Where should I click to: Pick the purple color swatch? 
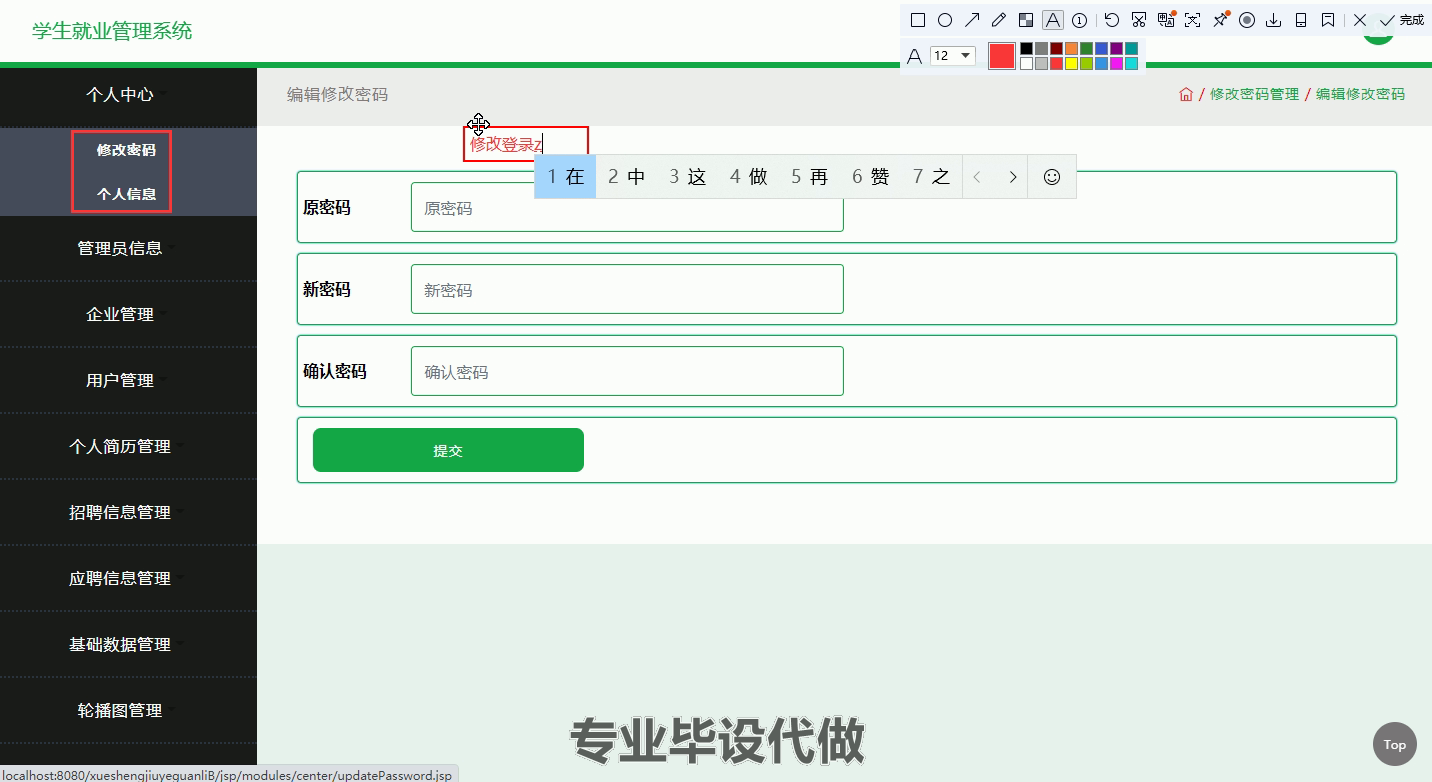[x=1116, y=48]
